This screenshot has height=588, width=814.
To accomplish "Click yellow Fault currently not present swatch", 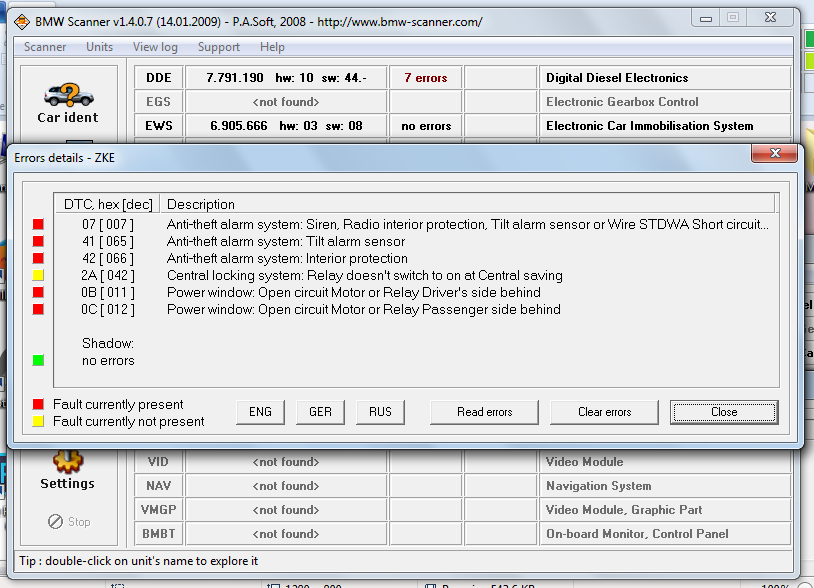I will tap(38, 421).
